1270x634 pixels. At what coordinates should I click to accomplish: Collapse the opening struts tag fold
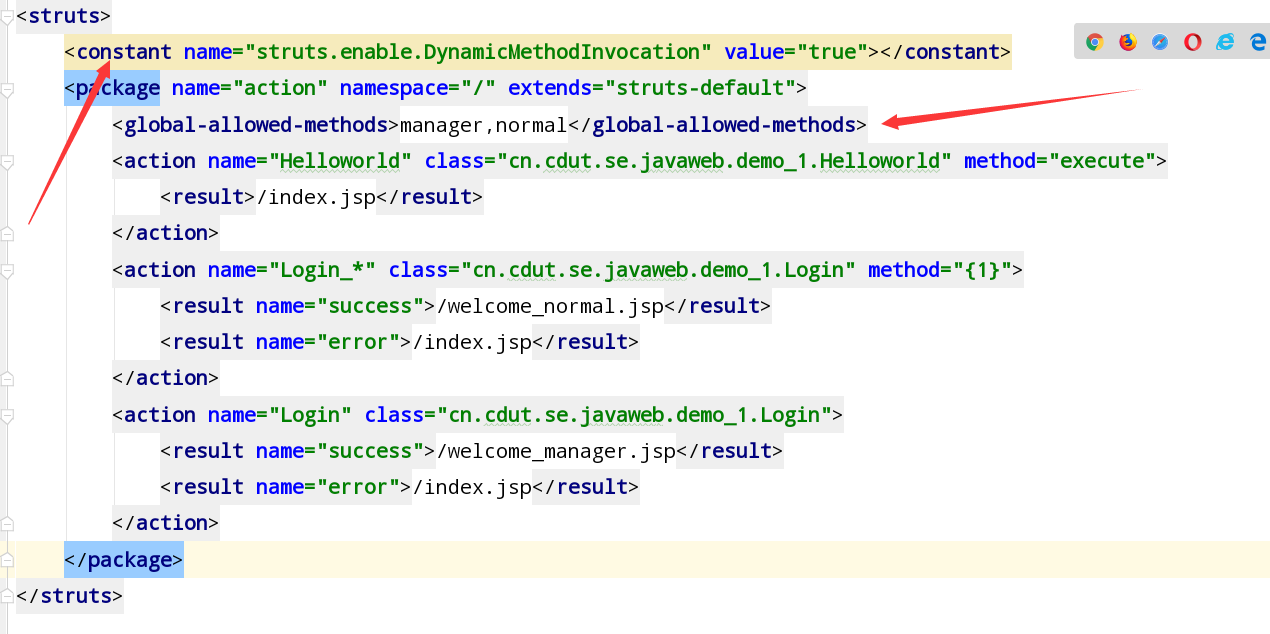[7, 16]
